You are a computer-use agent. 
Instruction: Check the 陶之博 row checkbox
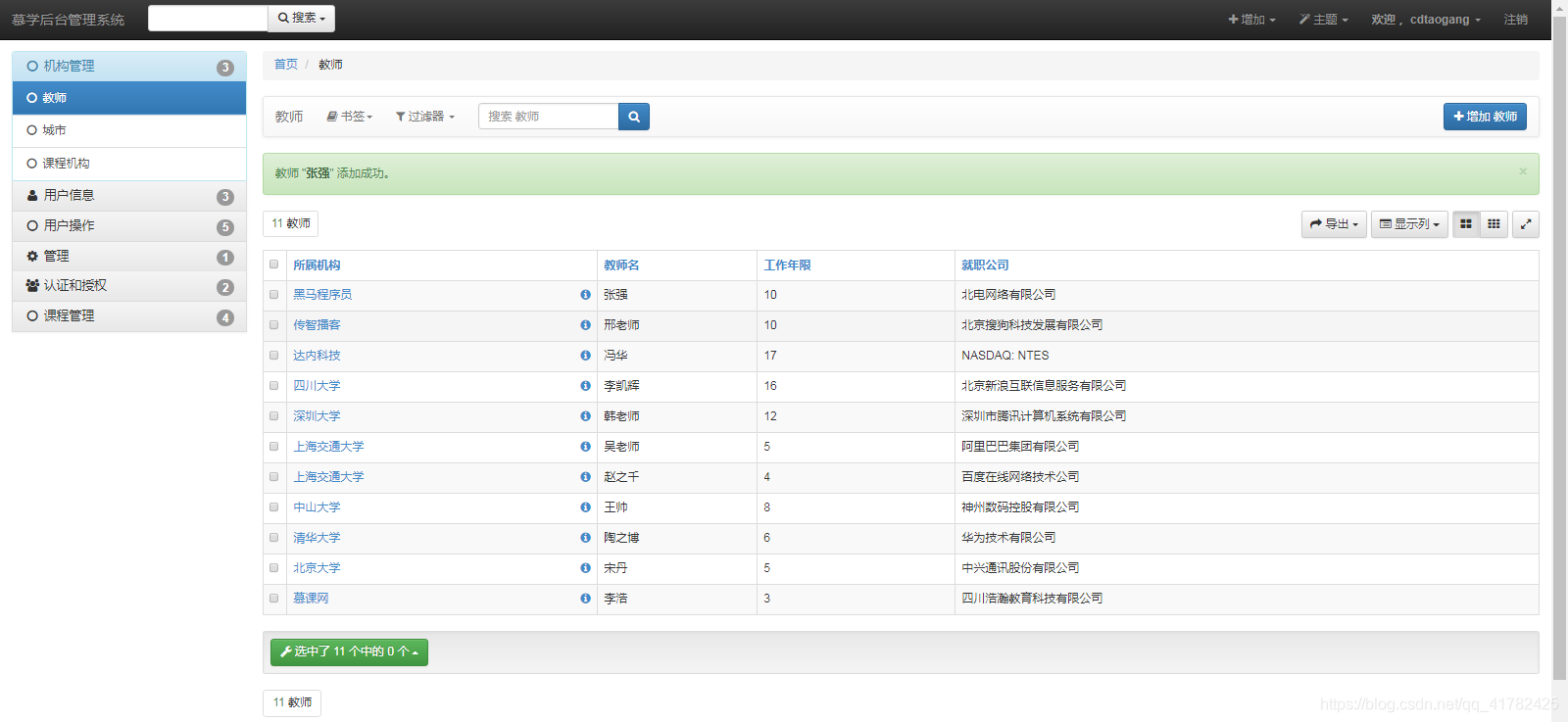pyautogui.click(x=274, y=538)
